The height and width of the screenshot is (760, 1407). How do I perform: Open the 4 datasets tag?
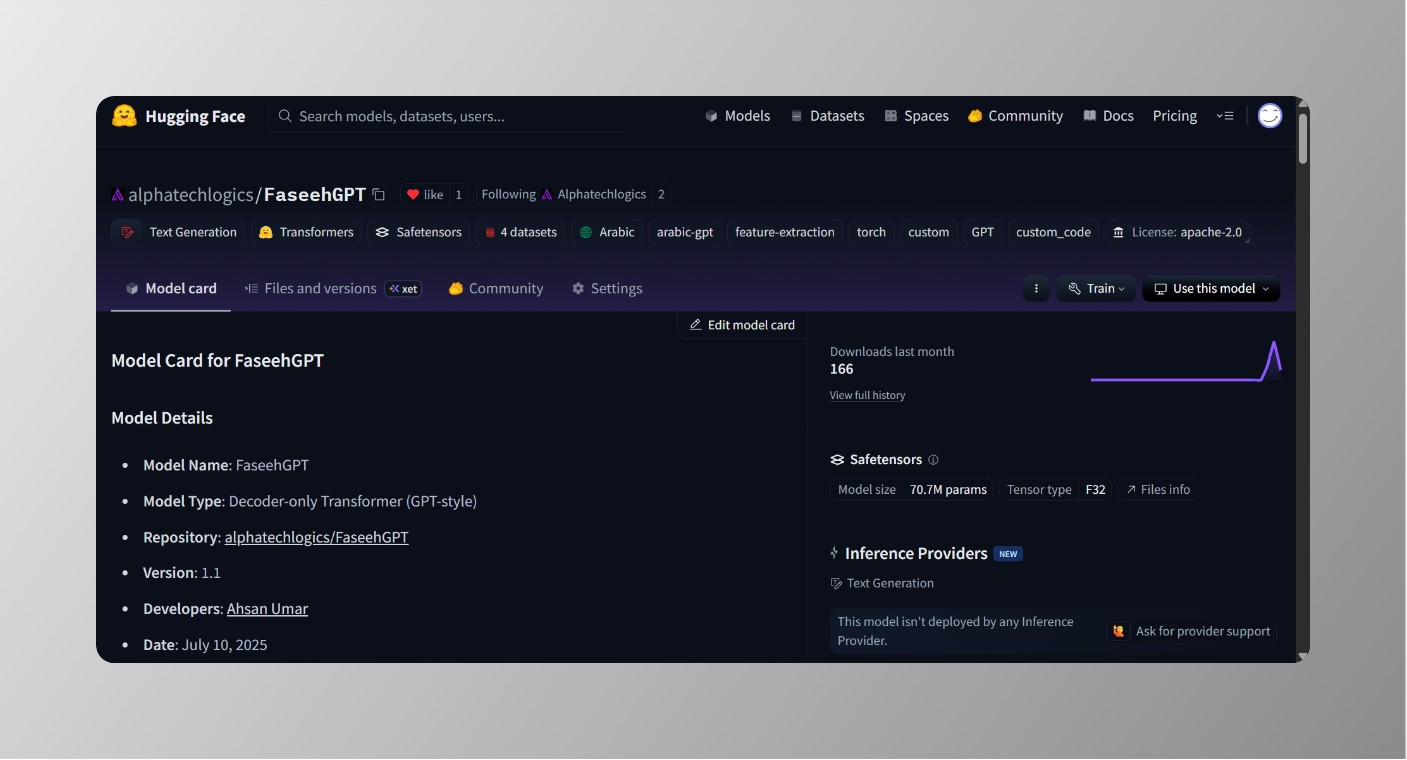[520, 232]
